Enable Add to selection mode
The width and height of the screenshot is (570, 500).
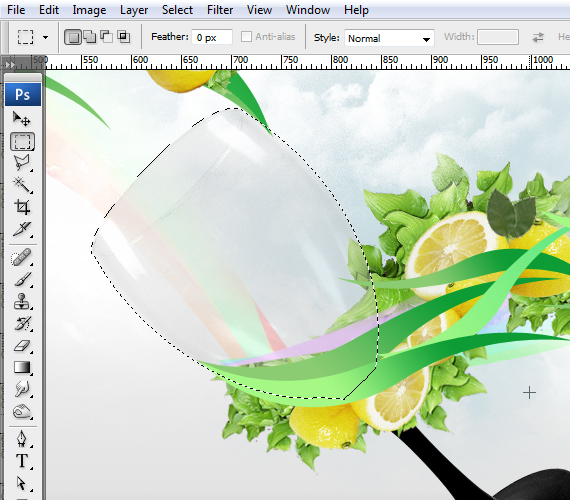[x=90, y=37]
